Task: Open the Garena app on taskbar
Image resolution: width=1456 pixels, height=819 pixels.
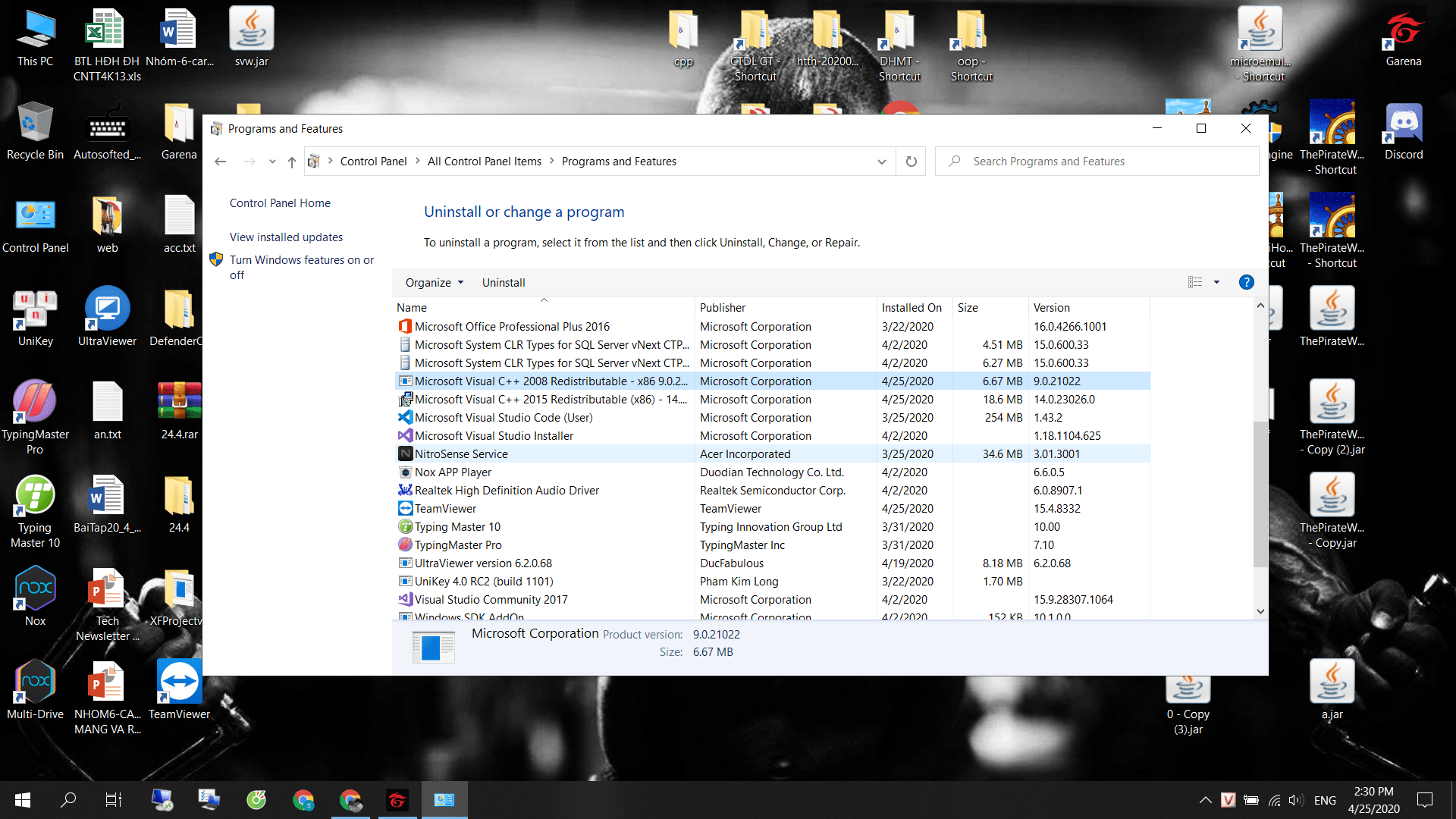Action: (397, 799)
